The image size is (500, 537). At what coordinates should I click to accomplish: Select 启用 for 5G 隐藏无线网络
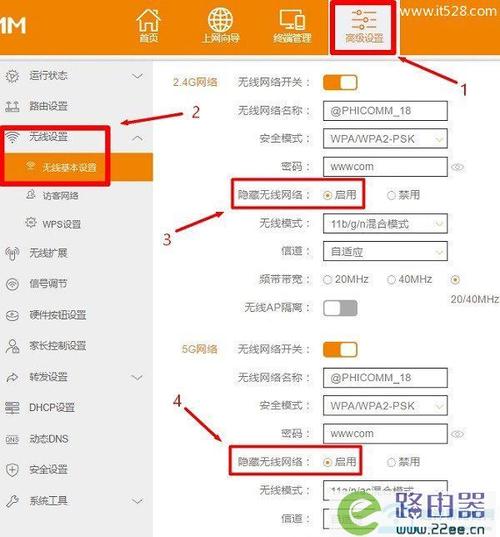click(x=327, y=462)
